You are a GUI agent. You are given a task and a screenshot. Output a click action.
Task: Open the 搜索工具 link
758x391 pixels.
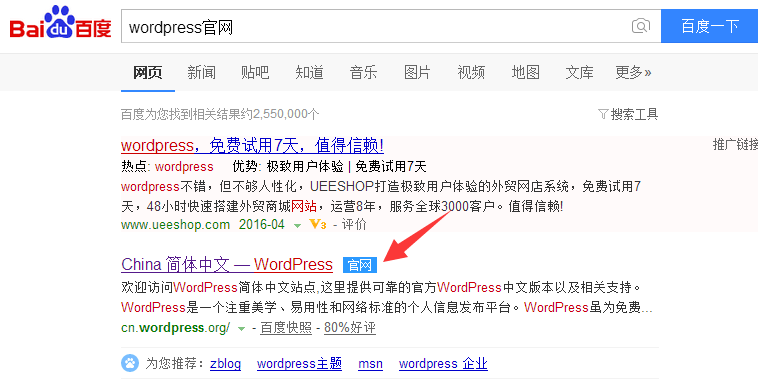pyautogui.click(x=634, y=115)
